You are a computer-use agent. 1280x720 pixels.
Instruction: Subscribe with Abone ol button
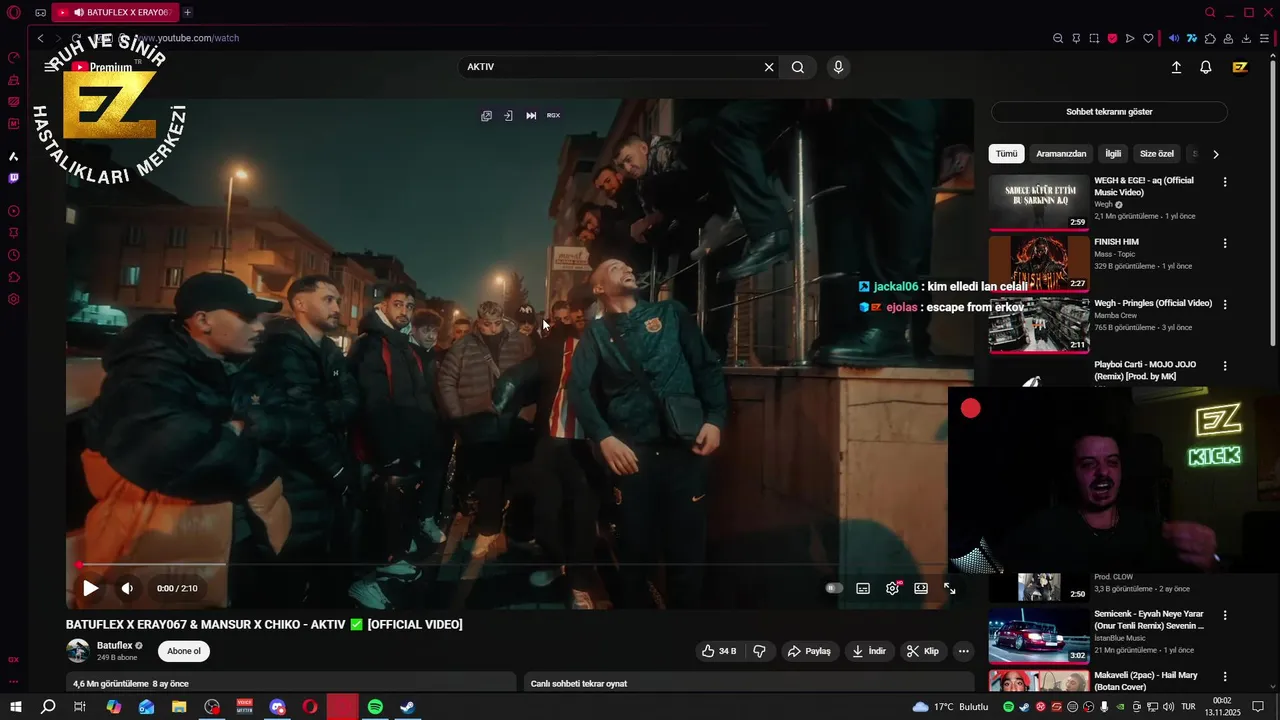coord(184,651)
